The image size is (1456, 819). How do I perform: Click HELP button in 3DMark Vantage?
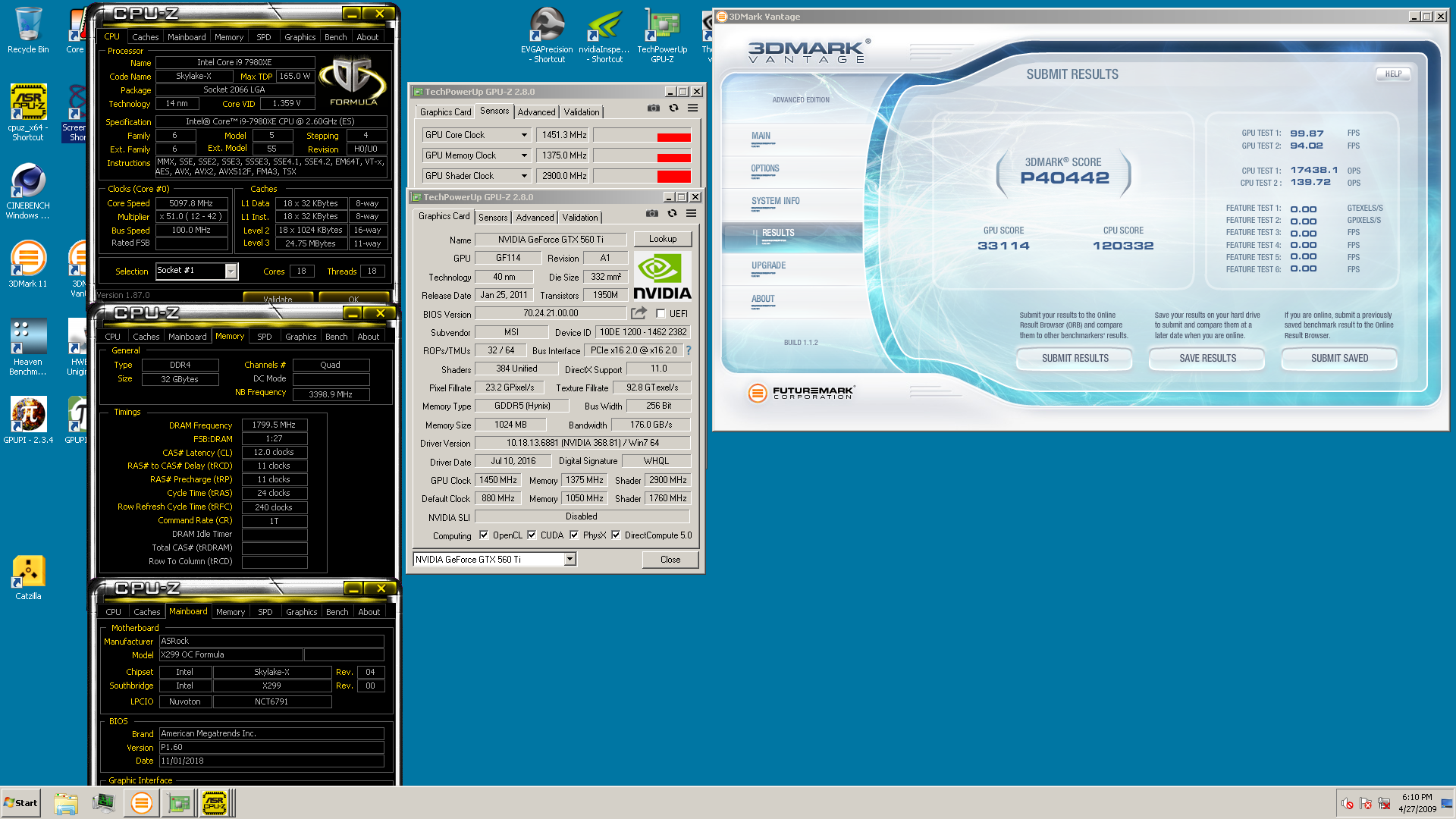coord(1393,74)
